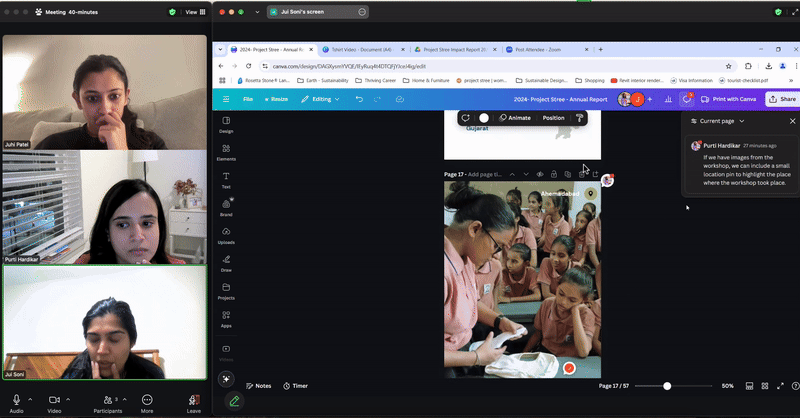Viewport: 800px width, 418px height.
Task: Open the Chrome bookmarks apps grid icon
Action: point(222,80)
